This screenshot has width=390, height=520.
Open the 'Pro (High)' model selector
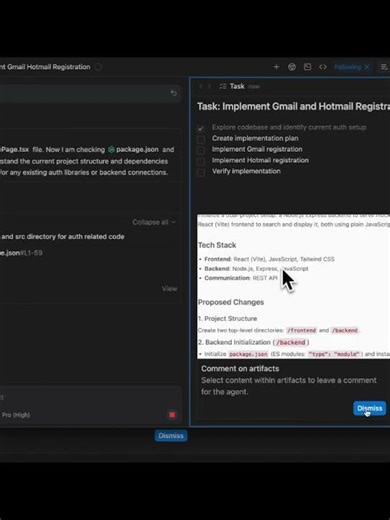pos(16,415)
